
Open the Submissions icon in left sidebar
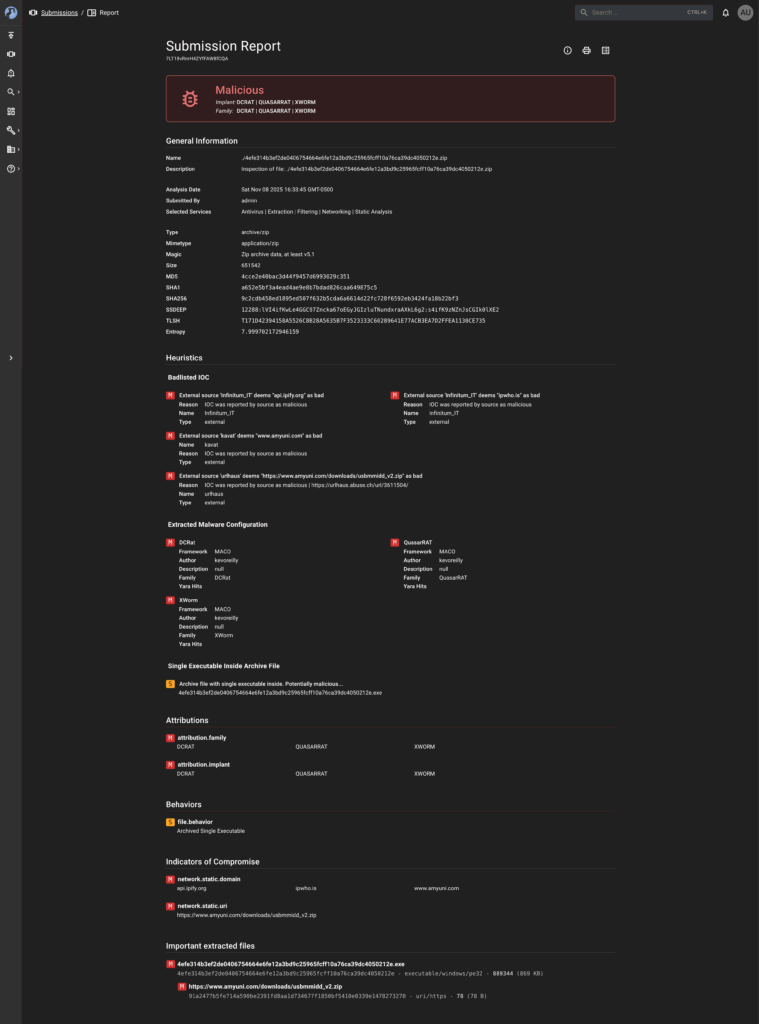point(11,54)
